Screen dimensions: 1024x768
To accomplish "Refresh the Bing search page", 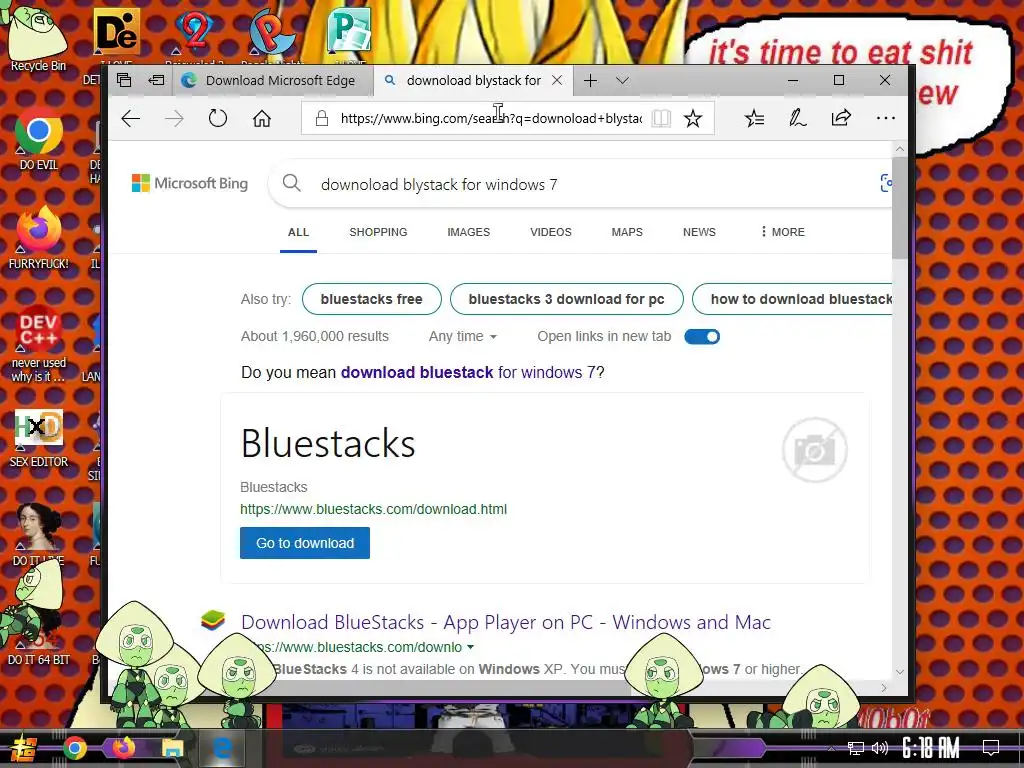I will 217,118.
